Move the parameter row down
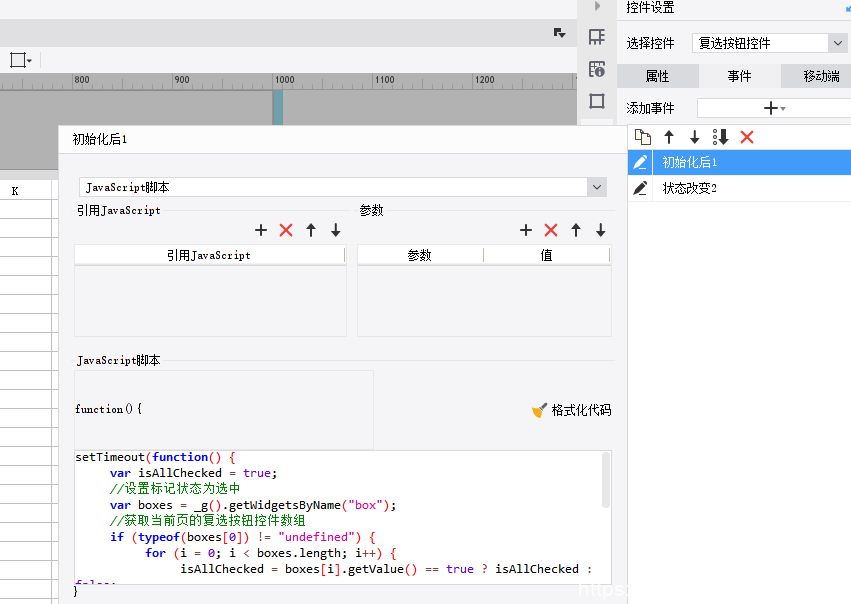Screen dimensions: 851x604 (601, 230)
